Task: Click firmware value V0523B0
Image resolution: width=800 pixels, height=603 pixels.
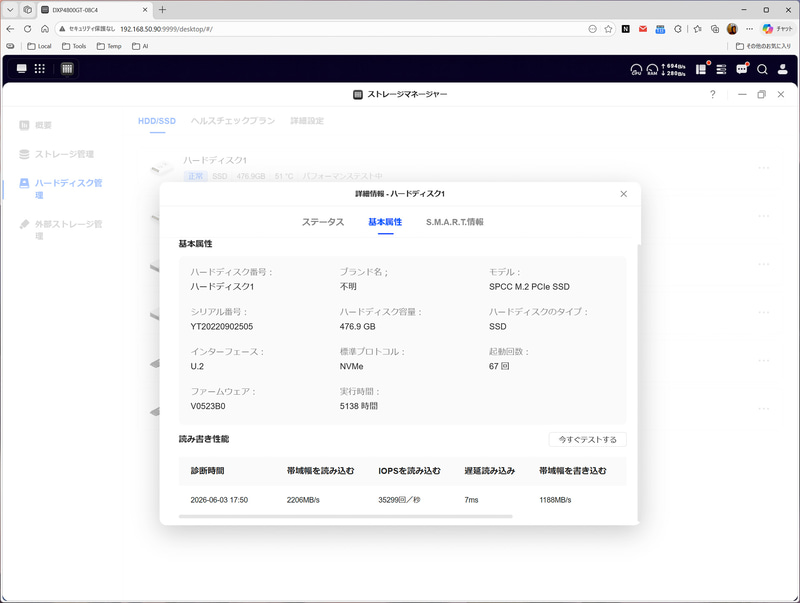Action: pos(208,406)
